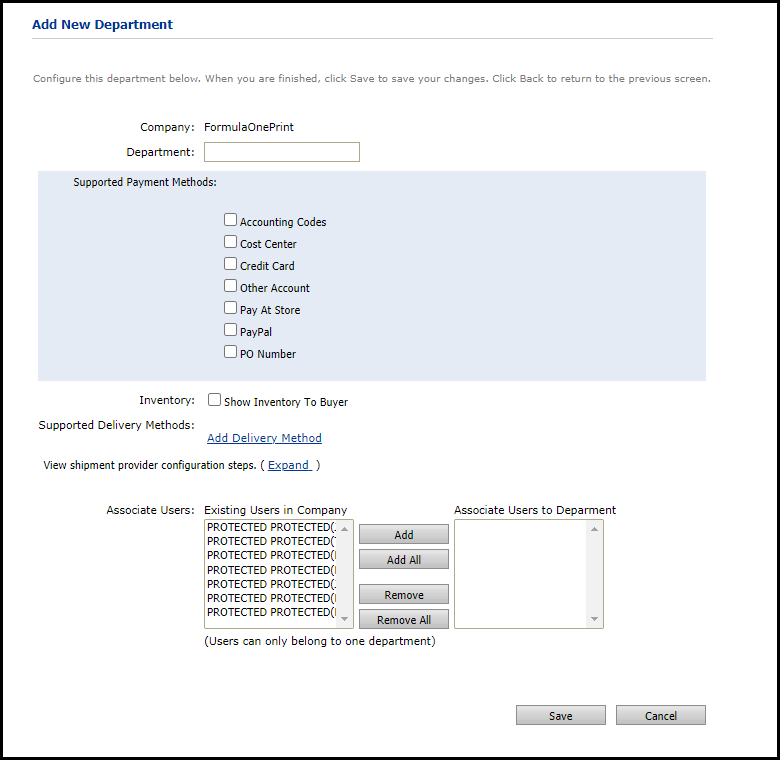Click the Add All button
Screen dimensions: 780x760
click(x=404, y=560)
